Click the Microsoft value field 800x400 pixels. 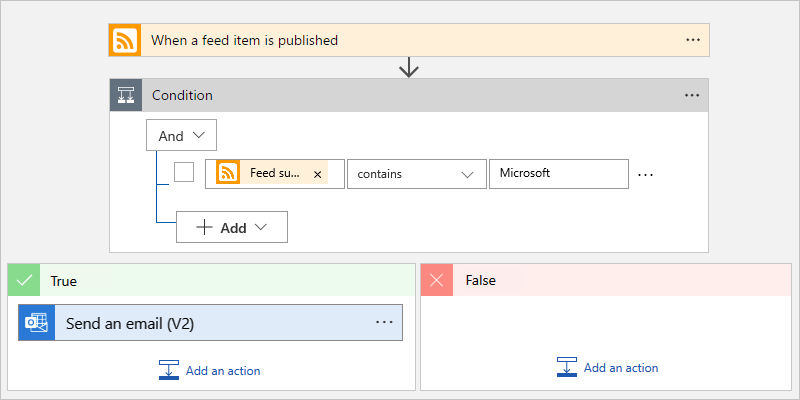pos(558,173)
